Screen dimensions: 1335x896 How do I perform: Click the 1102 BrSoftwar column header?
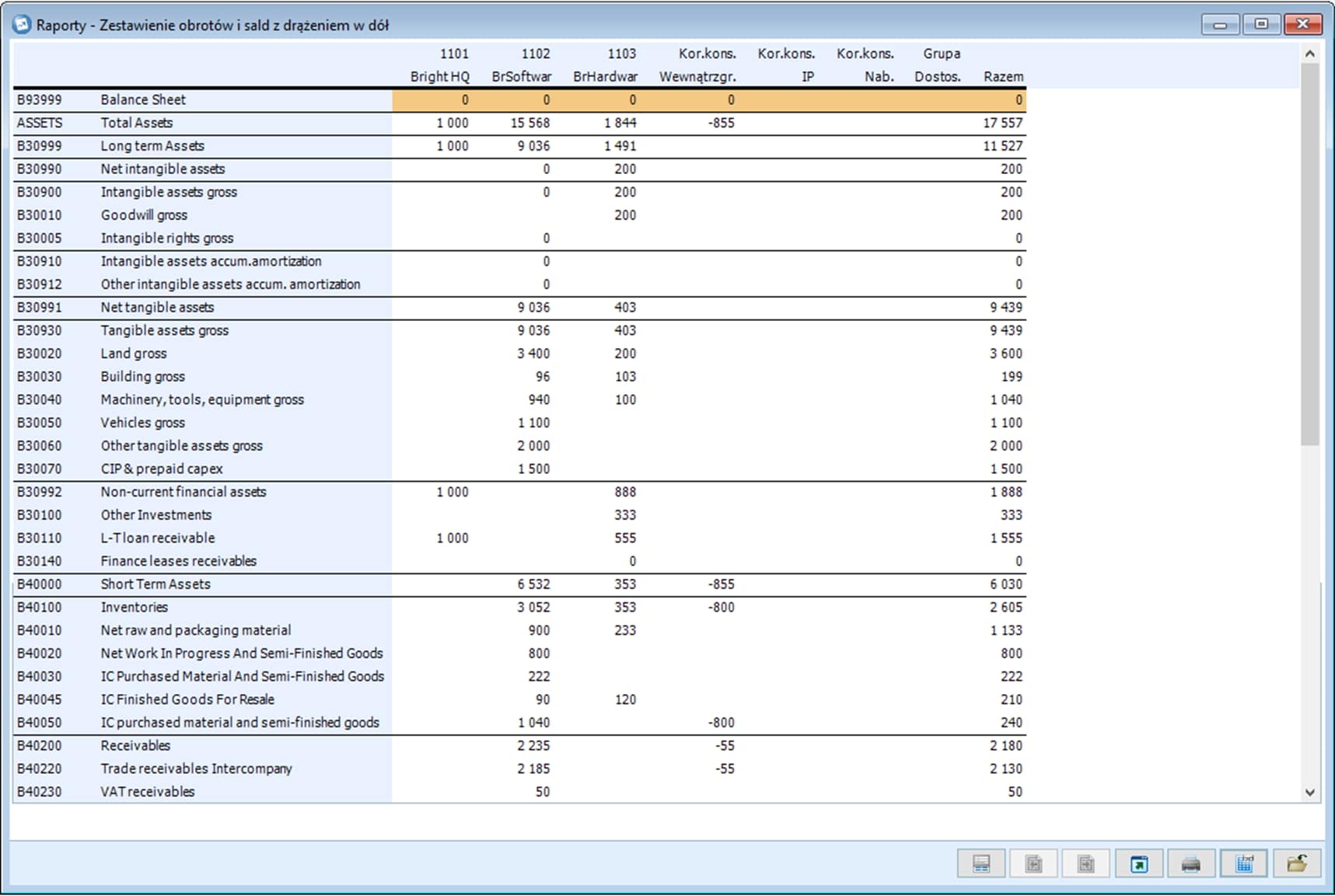(522, 65)
